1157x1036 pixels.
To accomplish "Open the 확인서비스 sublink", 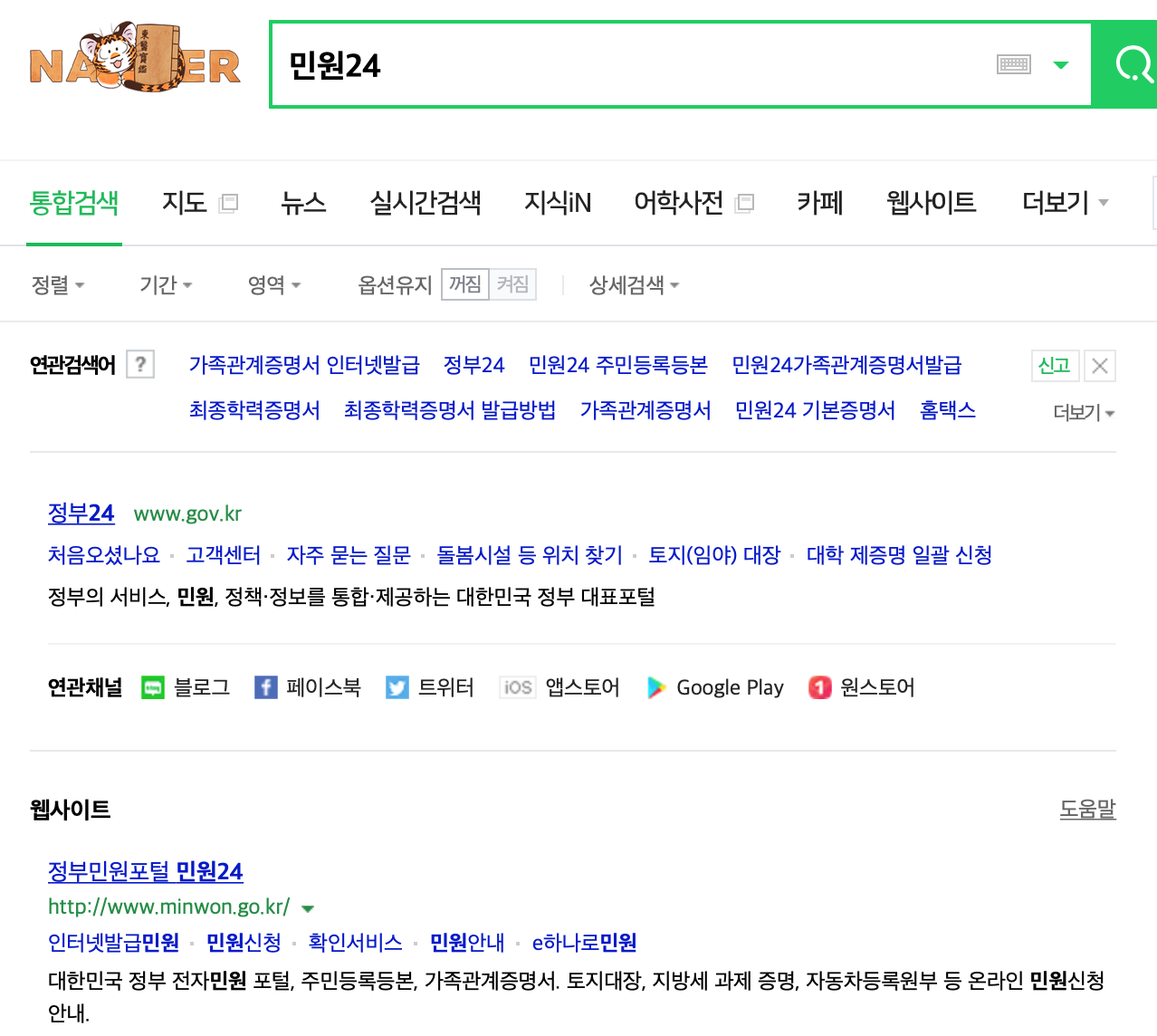I will click(355, 943).
